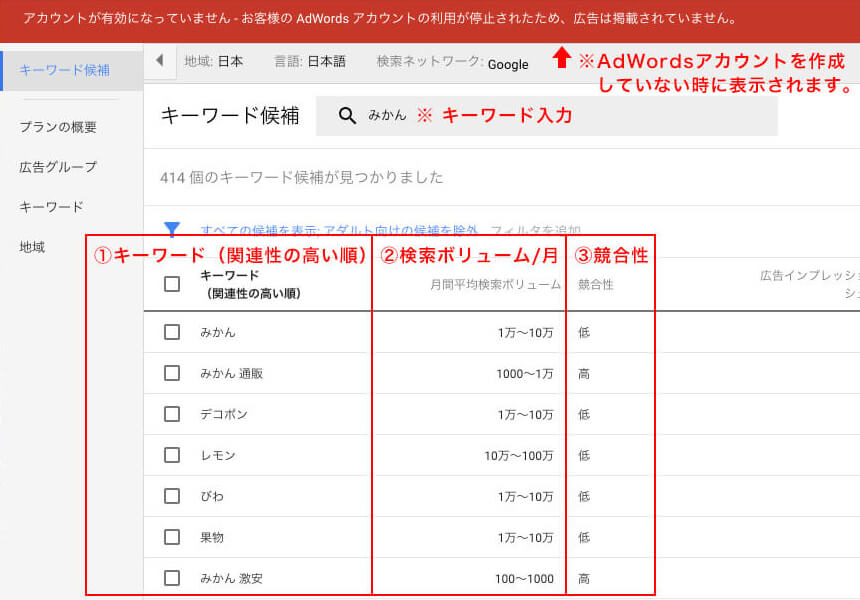Screen dimensions: 860x600
Task: Open キーワード in the sidebar
Action: [x=51, y=207]
